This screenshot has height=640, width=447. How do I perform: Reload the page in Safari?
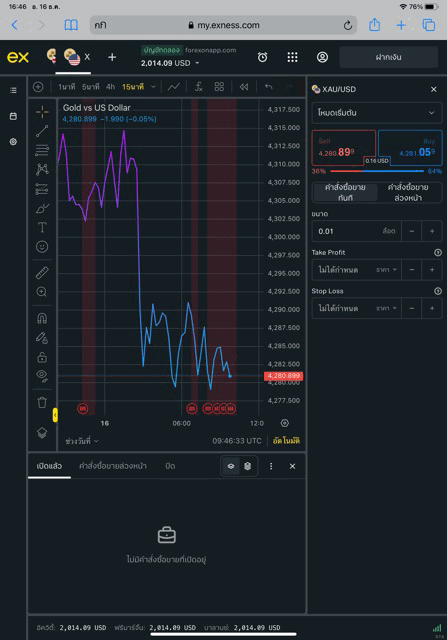348,25
